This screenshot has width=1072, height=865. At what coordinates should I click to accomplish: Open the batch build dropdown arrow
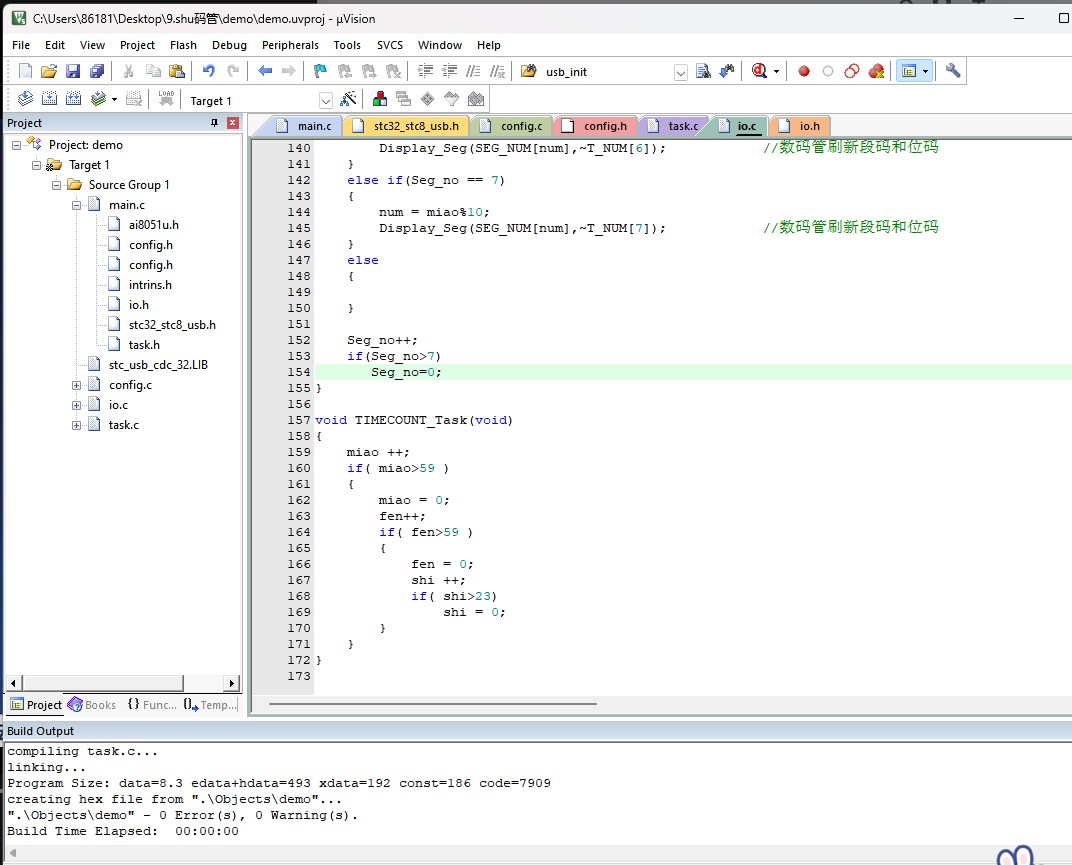pos(113,99)
